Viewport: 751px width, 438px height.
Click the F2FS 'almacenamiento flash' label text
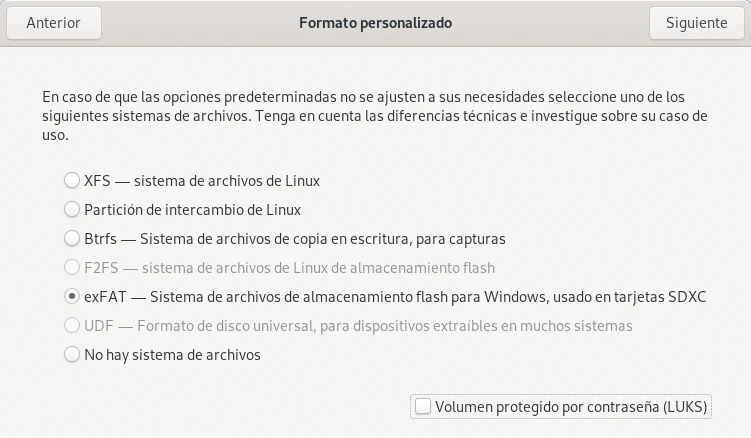tap(289, 268)
